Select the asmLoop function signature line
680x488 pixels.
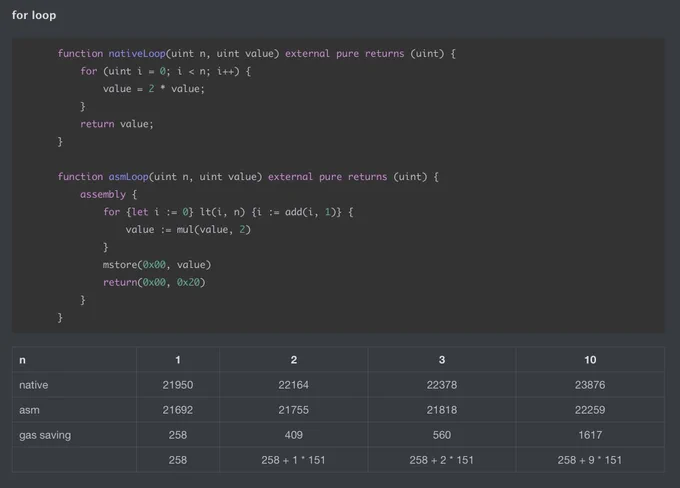248,177
